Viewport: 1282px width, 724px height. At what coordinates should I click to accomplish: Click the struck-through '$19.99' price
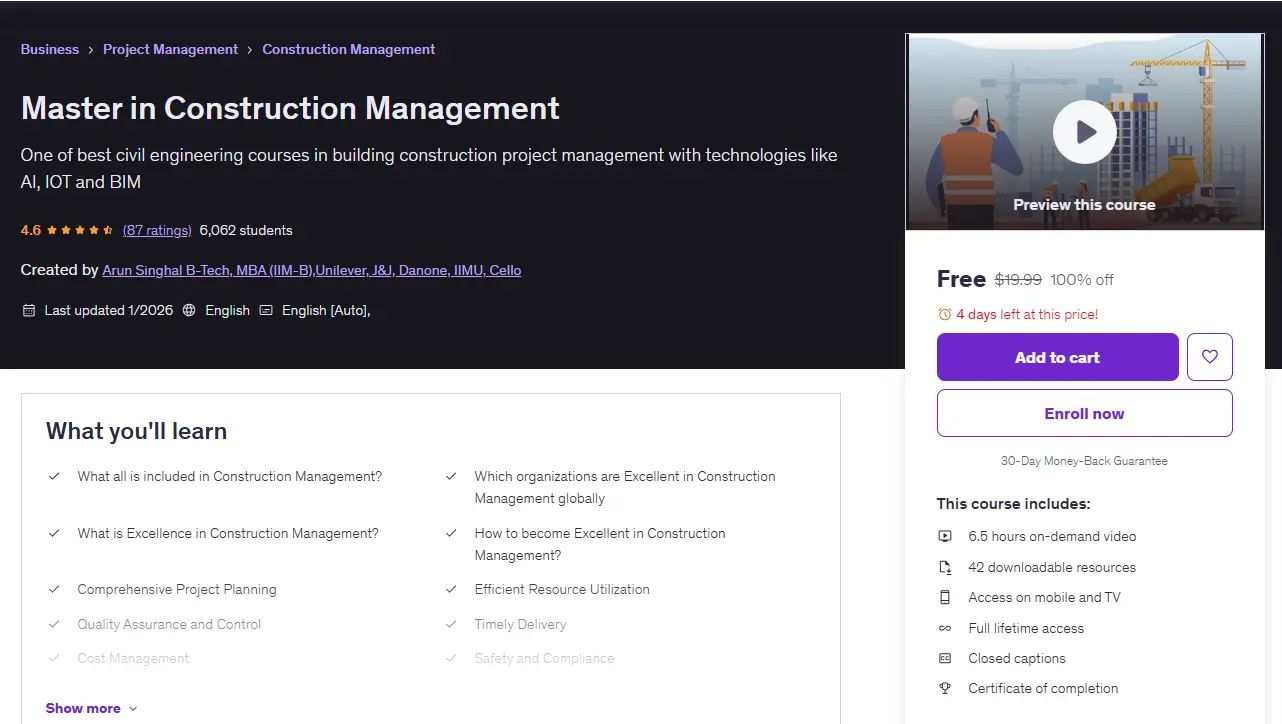1018,280
